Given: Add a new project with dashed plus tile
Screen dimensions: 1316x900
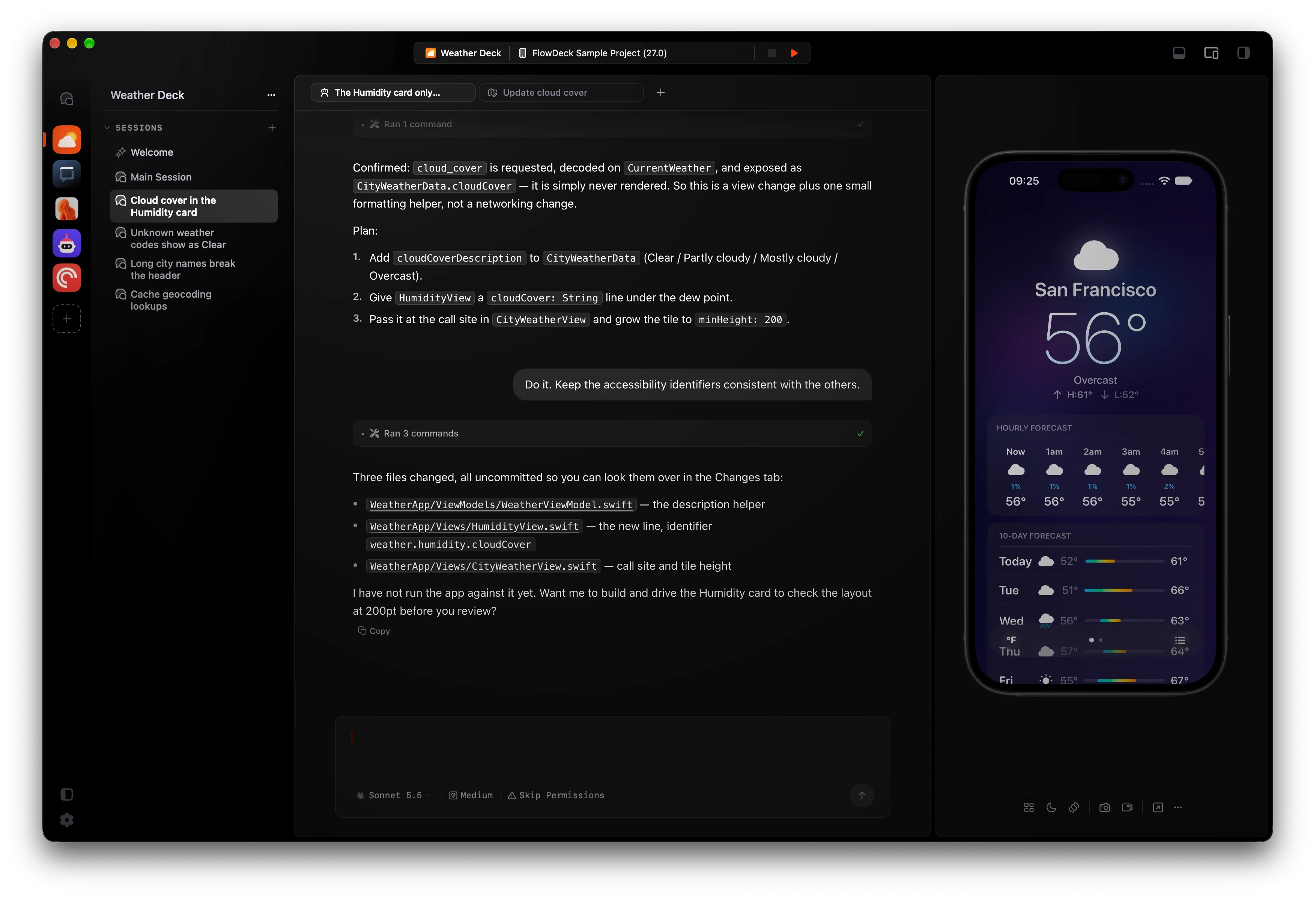Looking at the screenshot, I should [x=67, y=319].
